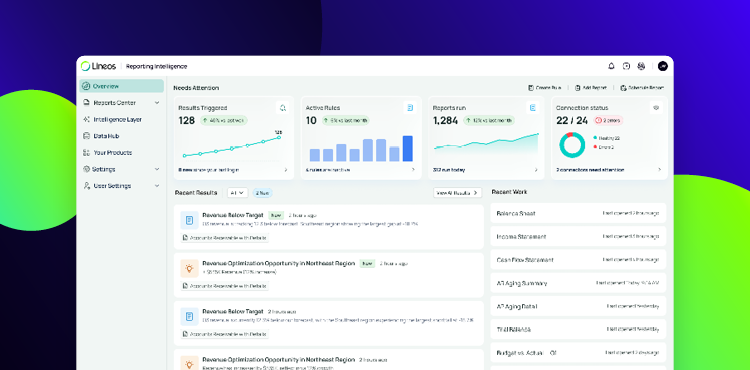Click the '46% vs last week' badge

point(223,120)
